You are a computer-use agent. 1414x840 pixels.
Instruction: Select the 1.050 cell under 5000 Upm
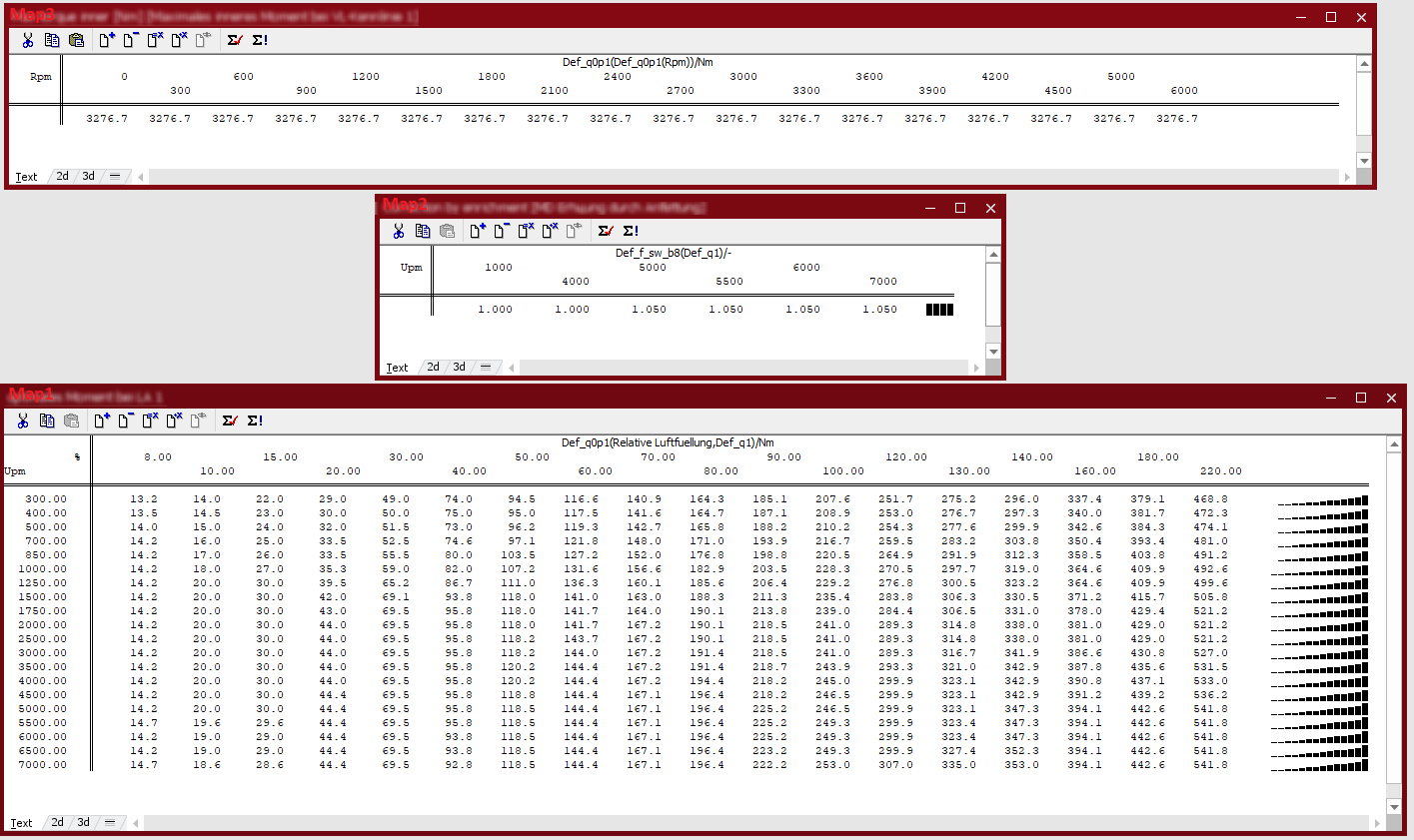(x=649, y=310)
